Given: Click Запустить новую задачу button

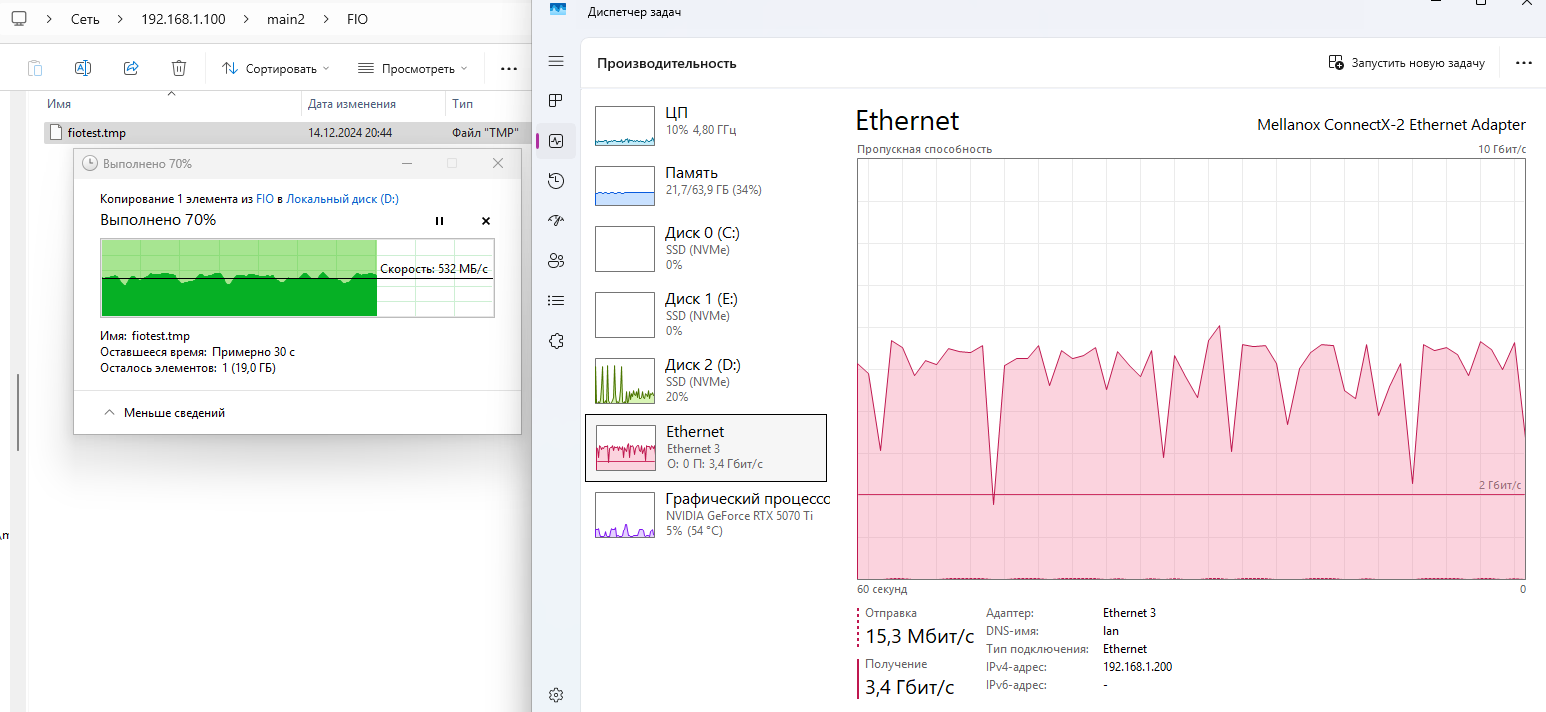Looking at the screenshot, I should 1407,62.
